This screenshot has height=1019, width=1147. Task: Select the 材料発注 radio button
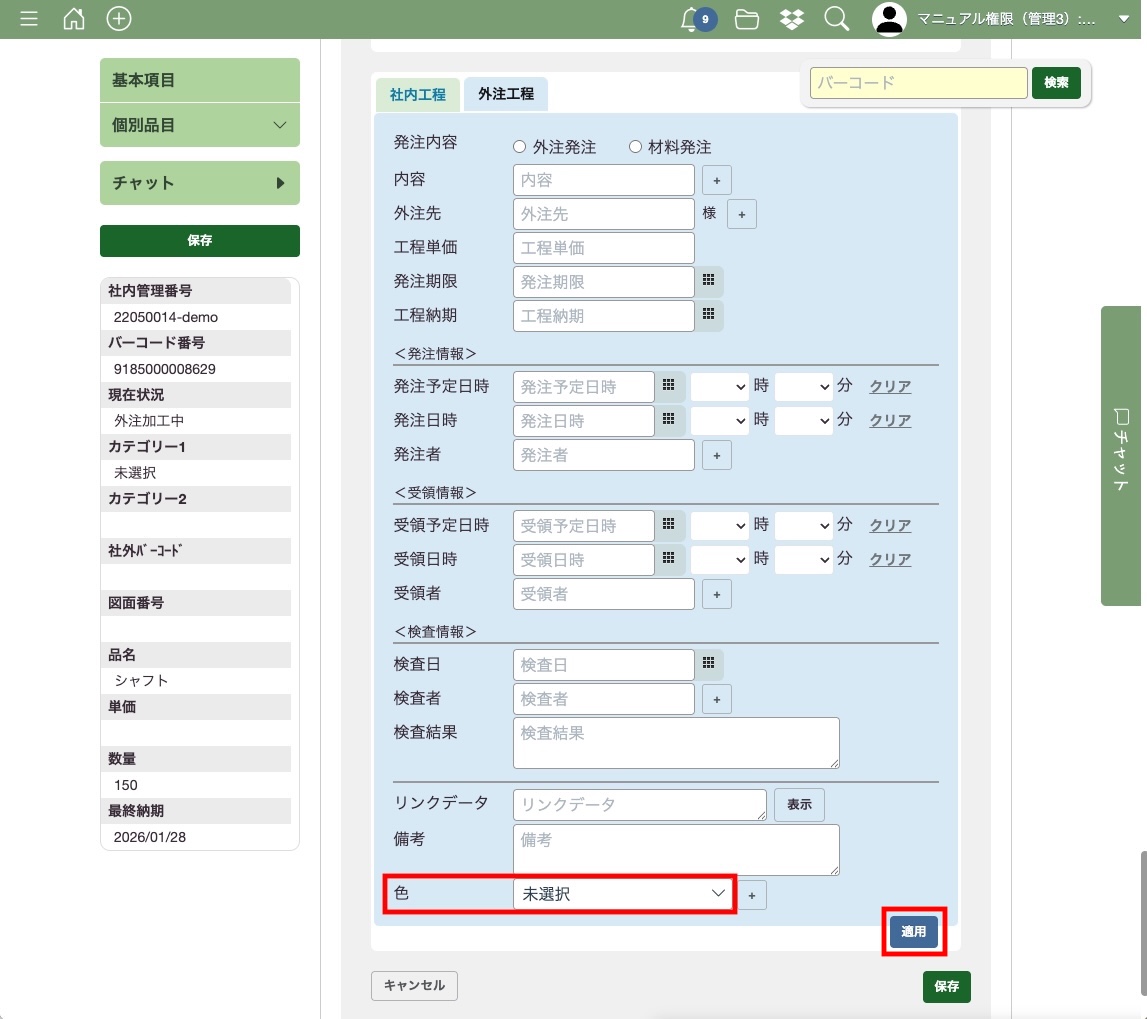(x=635, y=147)
